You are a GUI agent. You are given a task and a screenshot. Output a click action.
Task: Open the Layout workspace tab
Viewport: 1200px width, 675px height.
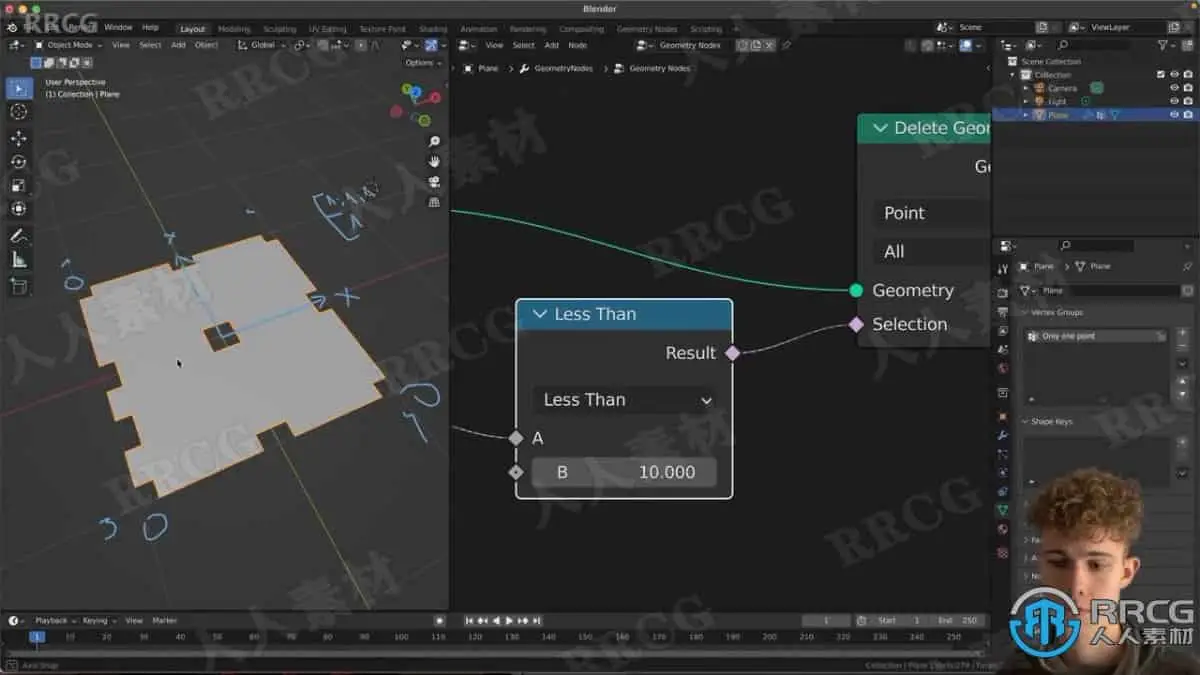pos(192,29)
